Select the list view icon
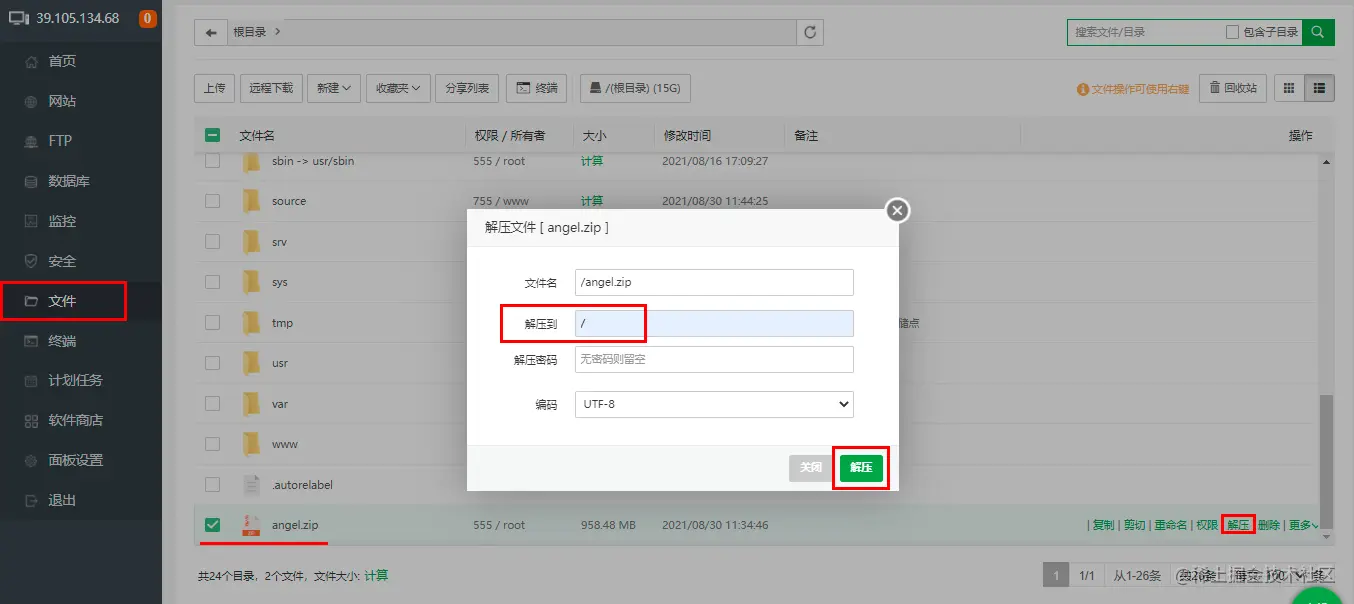1354x604 pixels. click(1318, 87)
